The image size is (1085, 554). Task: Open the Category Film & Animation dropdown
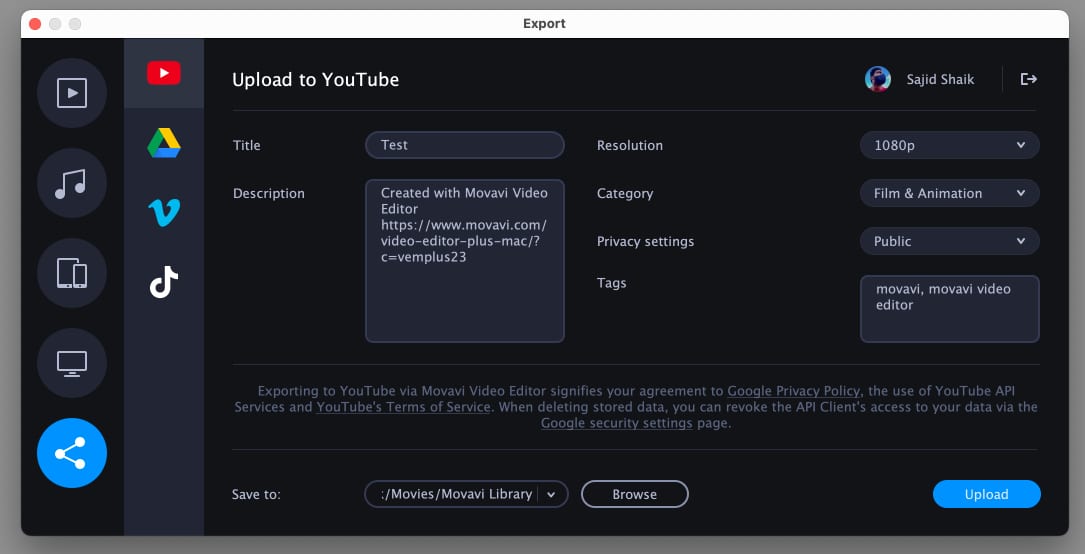click(x=949, y=194)
